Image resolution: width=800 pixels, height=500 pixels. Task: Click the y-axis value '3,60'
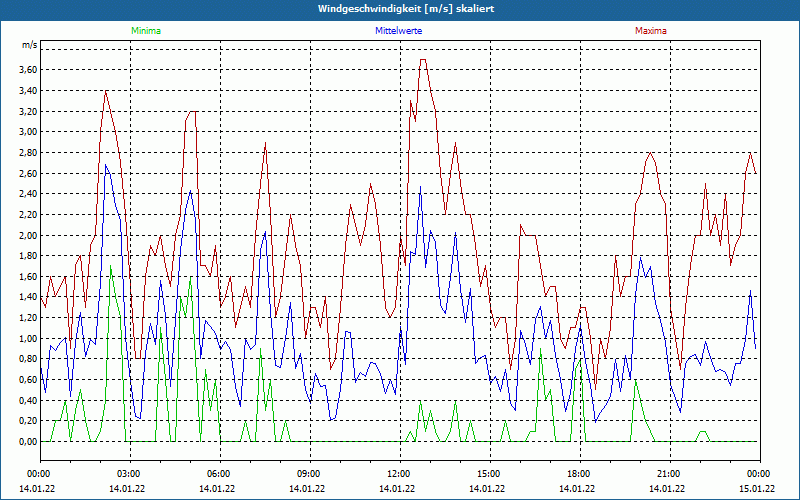coord(28,70)
